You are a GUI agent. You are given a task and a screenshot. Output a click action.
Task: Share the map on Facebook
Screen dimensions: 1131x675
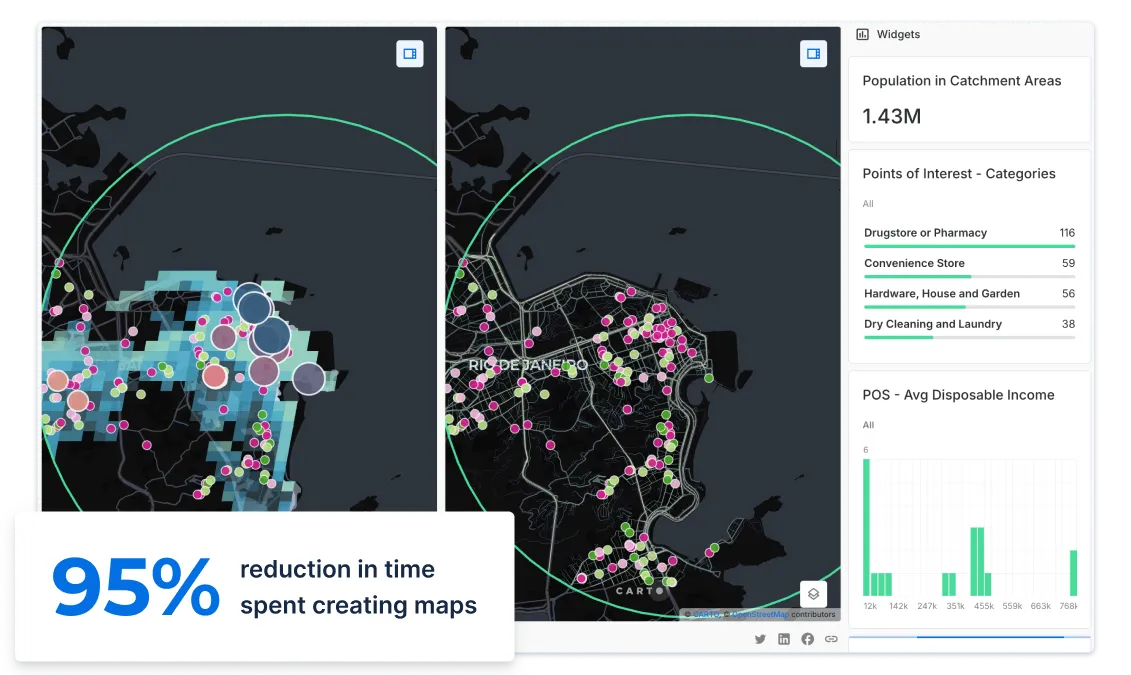pos(807,639)
